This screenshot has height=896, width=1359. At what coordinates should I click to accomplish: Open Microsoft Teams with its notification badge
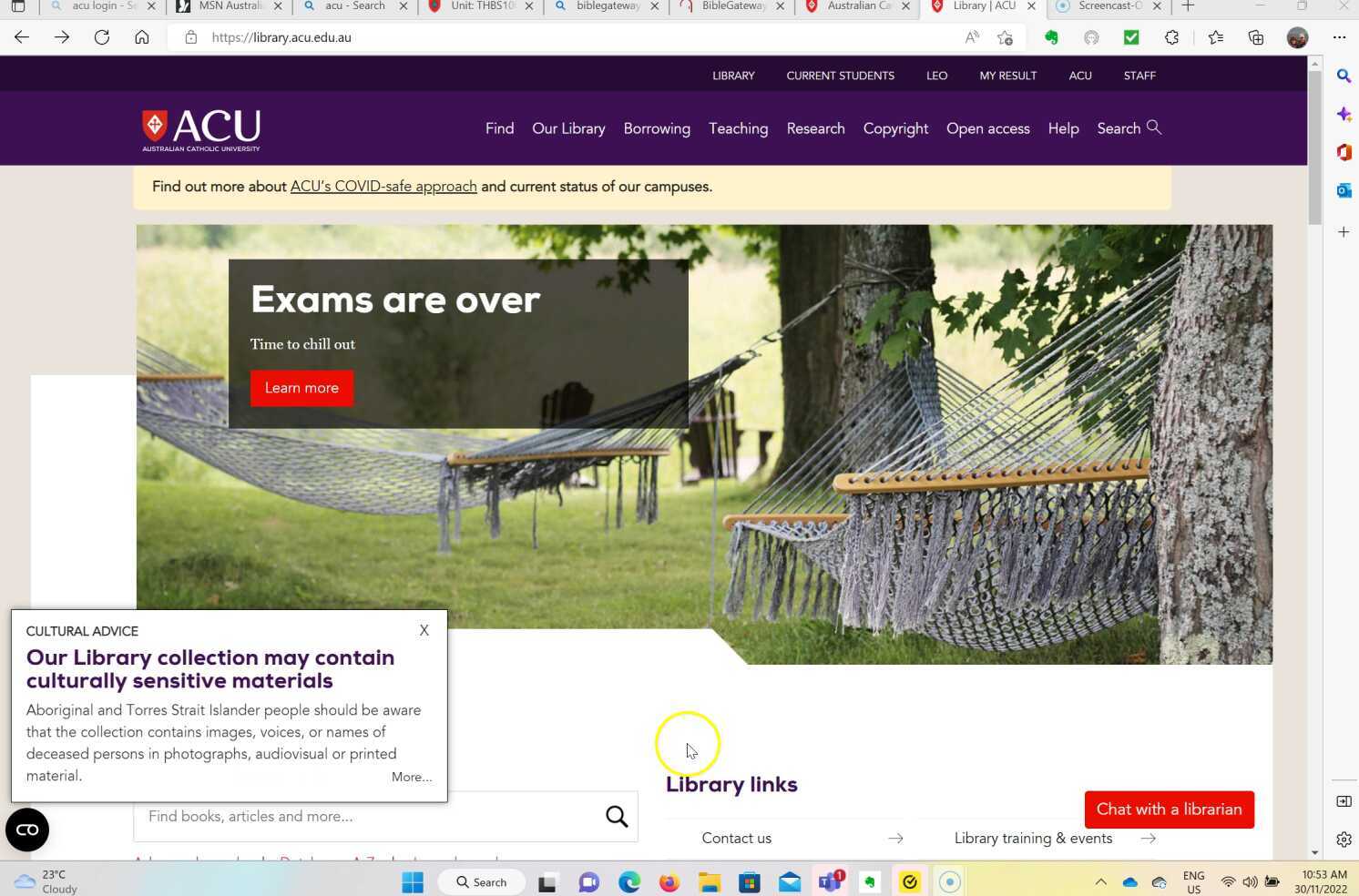(x=830, y=881)
